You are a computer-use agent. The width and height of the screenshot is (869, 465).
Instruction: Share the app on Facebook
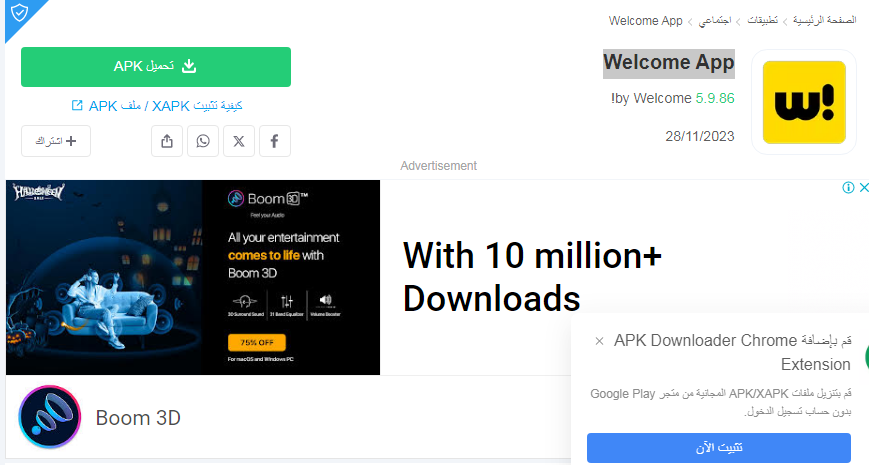[x=274, y=141]
